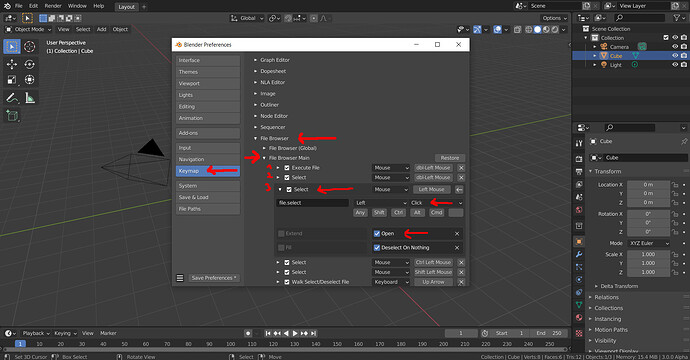The image size is (690, 360).
Task: Hide the Cube in the viewport
Action: [x=675, y=55]
